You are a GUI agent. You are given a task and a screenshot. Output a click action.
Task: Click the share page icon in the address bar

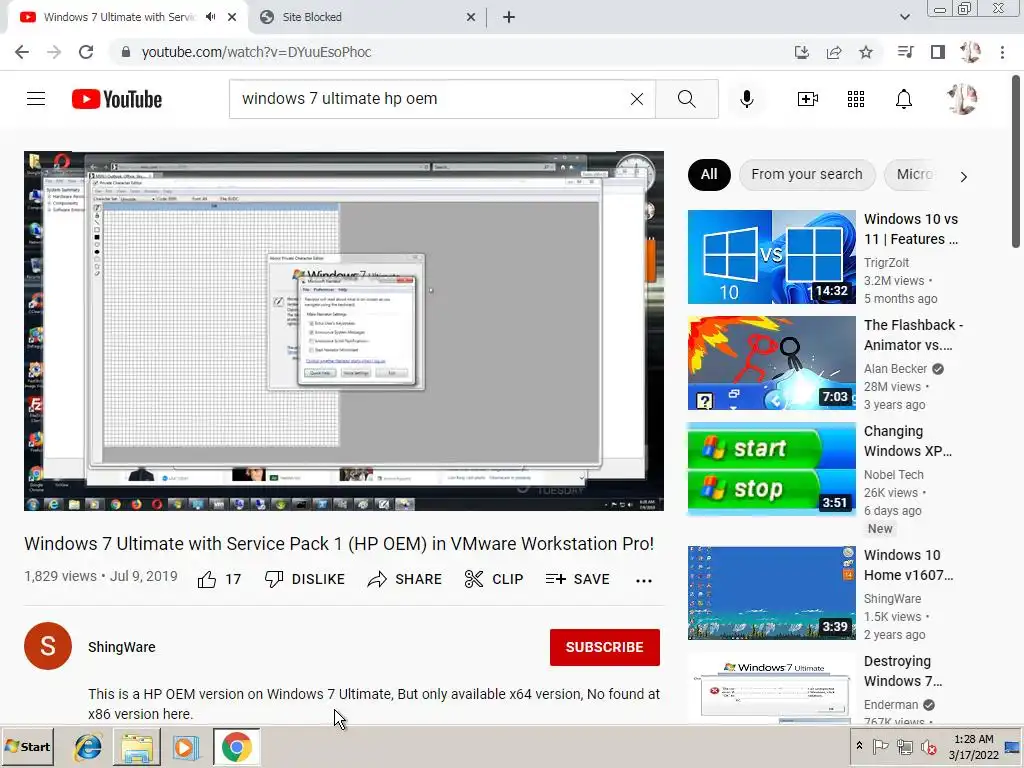(834, 52)
